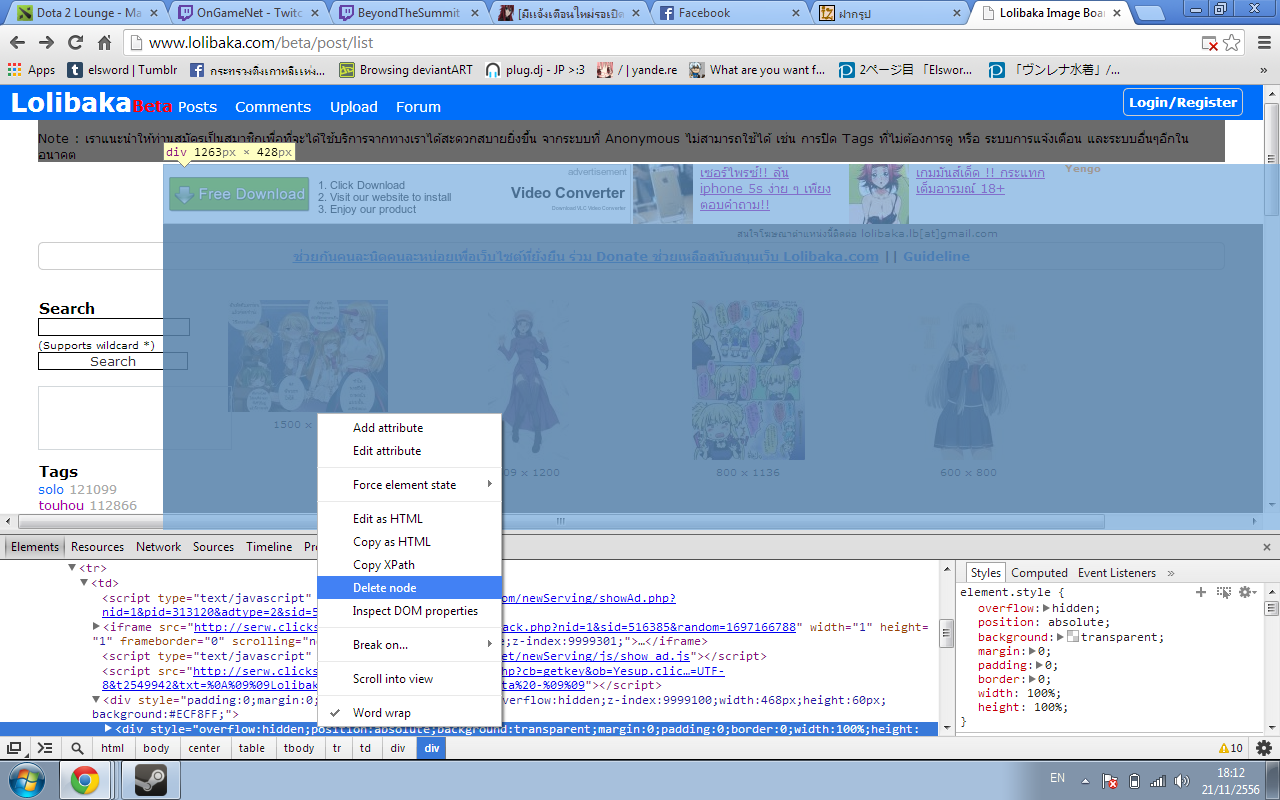The image size is (1280, 800).
Task: Click the volume icon in system tray
Action: click(1181, 780)
